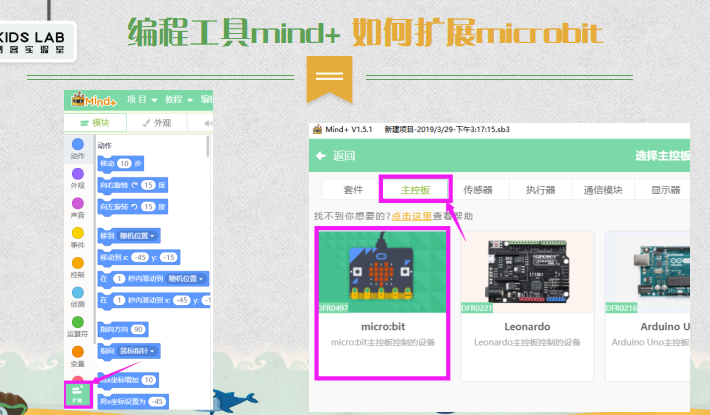Open the 通信模块 tab
The width and height of the screenshot is (710, 415).
[x=603, y=190]
